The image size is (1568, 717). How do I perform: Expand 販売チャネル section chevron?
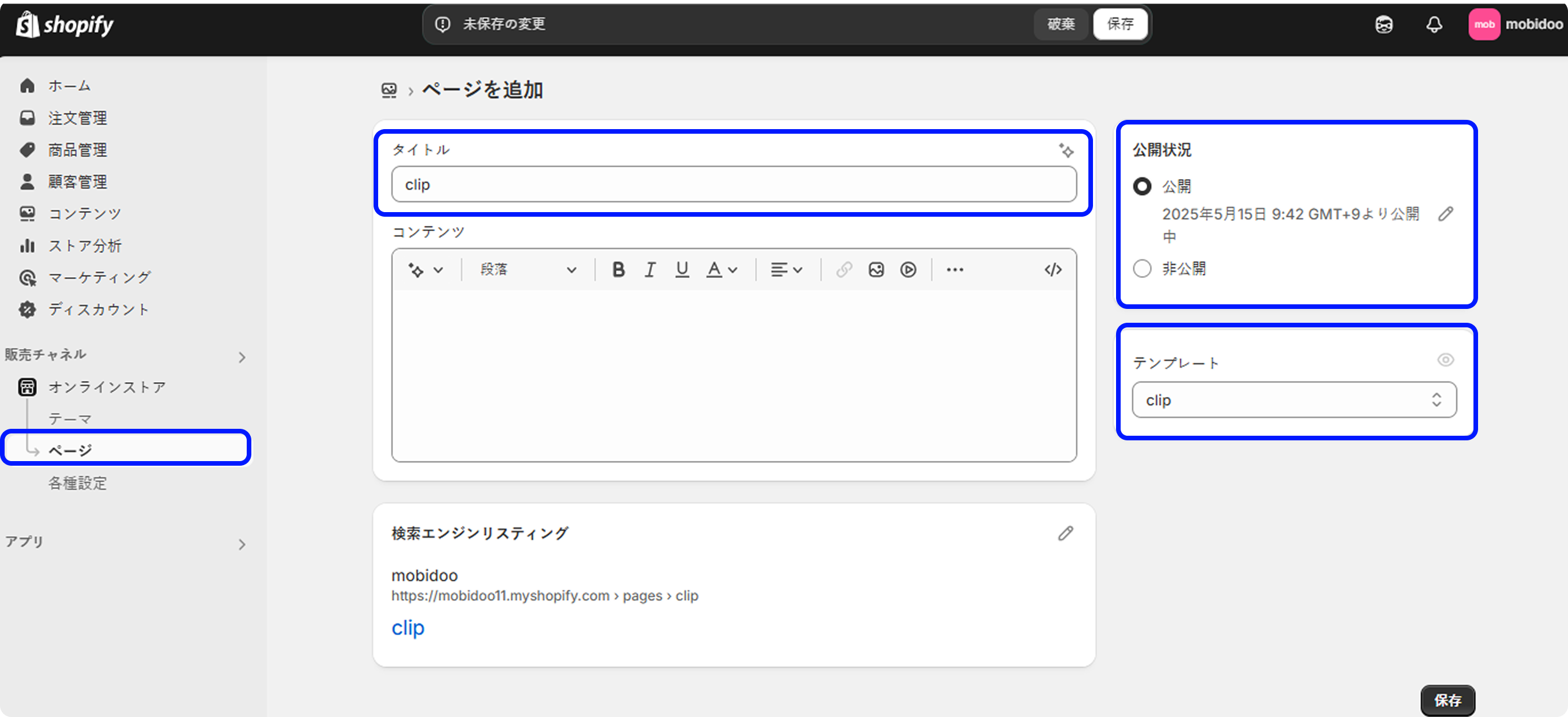pos(242,357)
